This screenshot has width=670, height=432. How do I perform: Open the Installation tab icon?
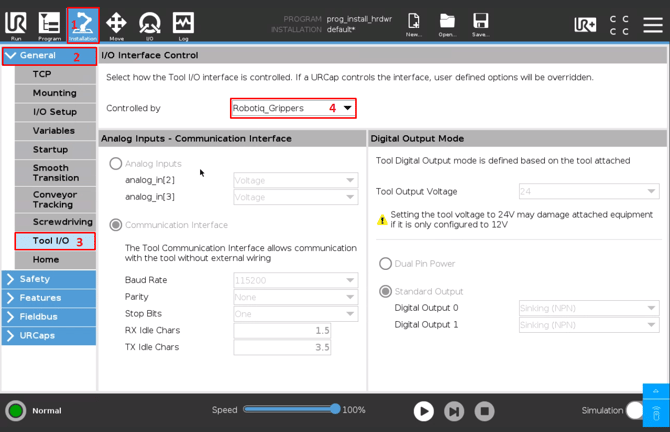tap(83, 25)
